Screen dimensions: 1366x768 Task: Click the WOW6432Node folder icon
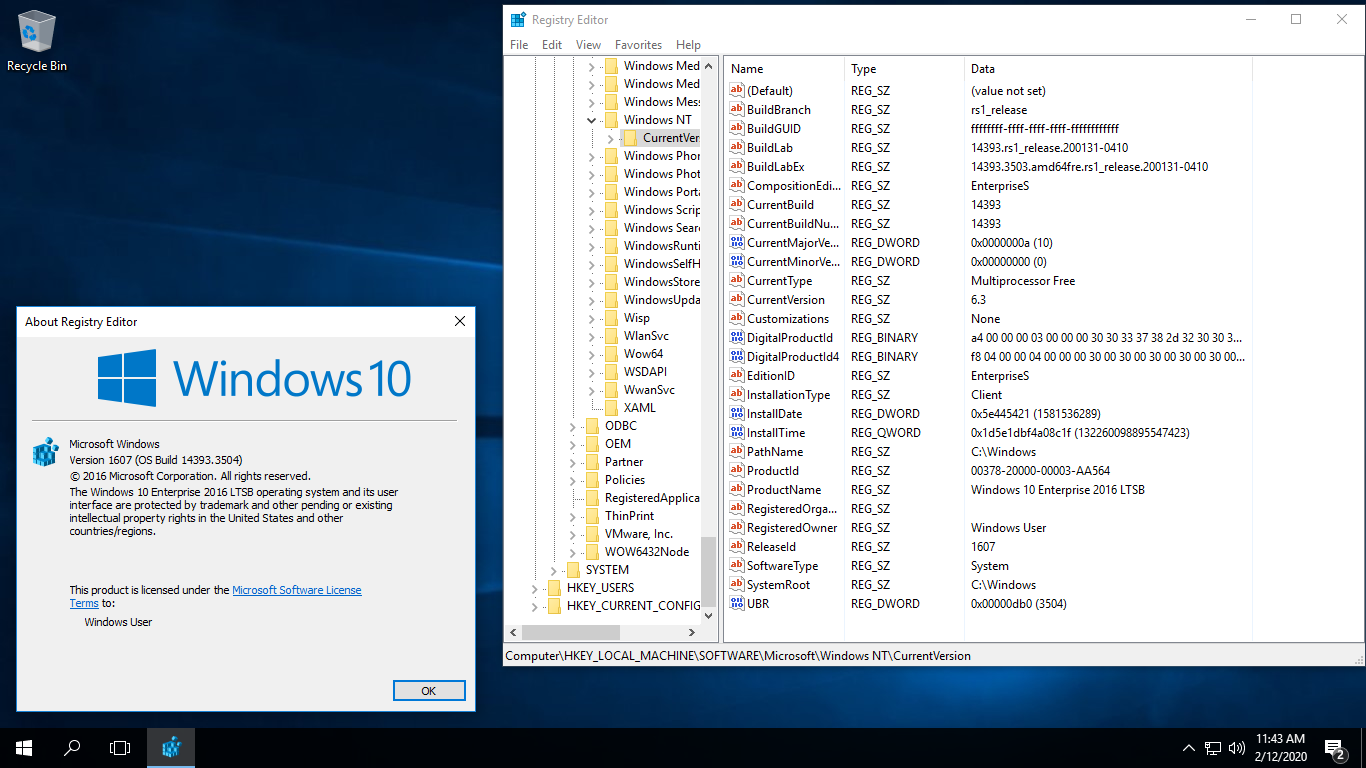(592, 552)
